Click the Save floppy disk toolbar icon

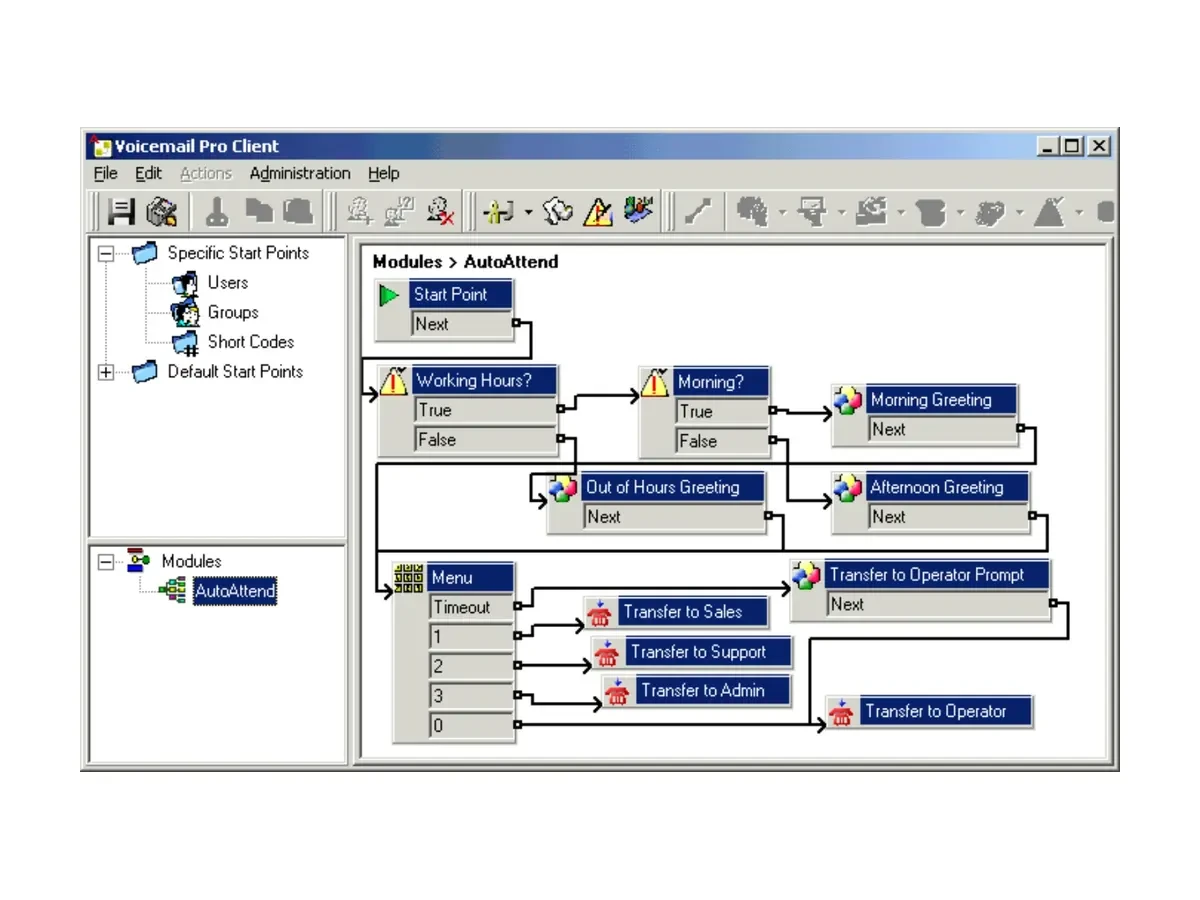(x=121, y=211)
